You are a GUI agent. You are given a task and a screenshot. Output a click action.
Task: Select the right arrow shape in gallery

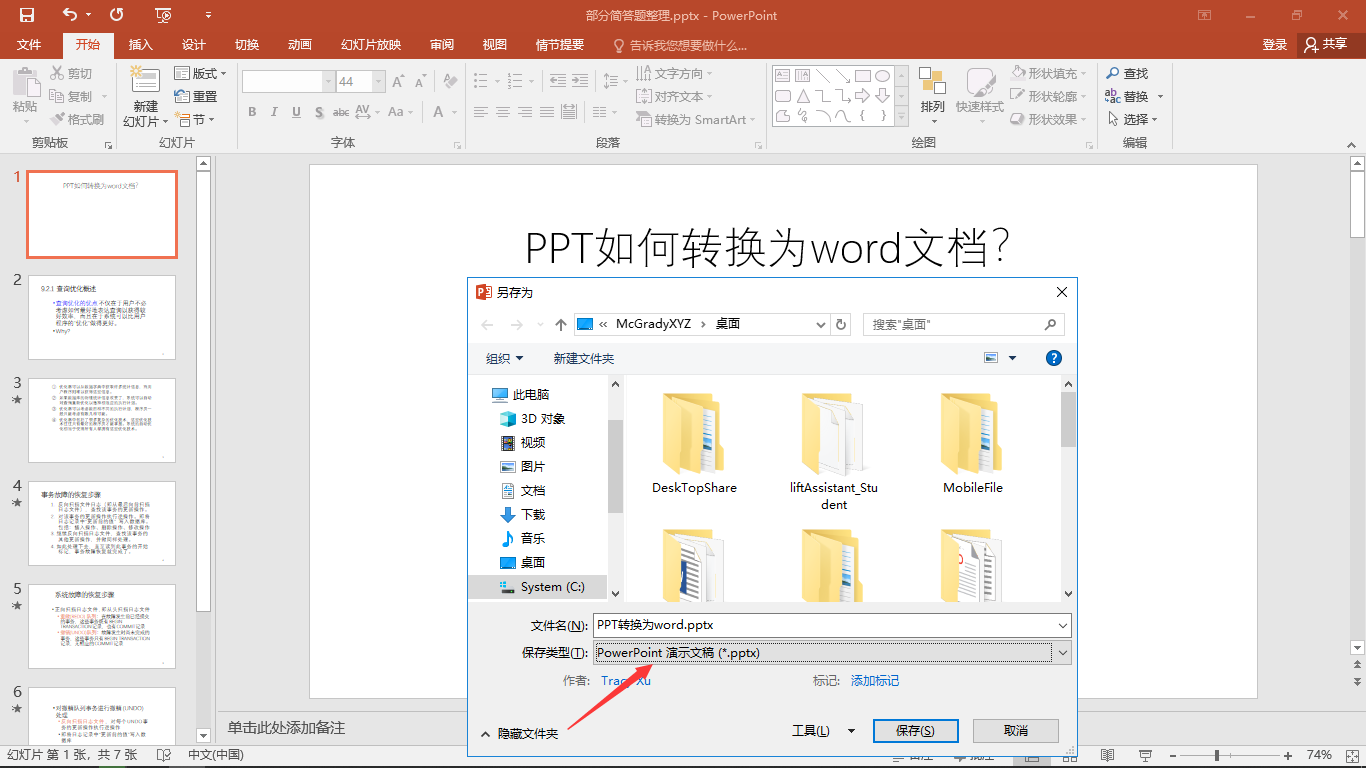tap(863, 96)
